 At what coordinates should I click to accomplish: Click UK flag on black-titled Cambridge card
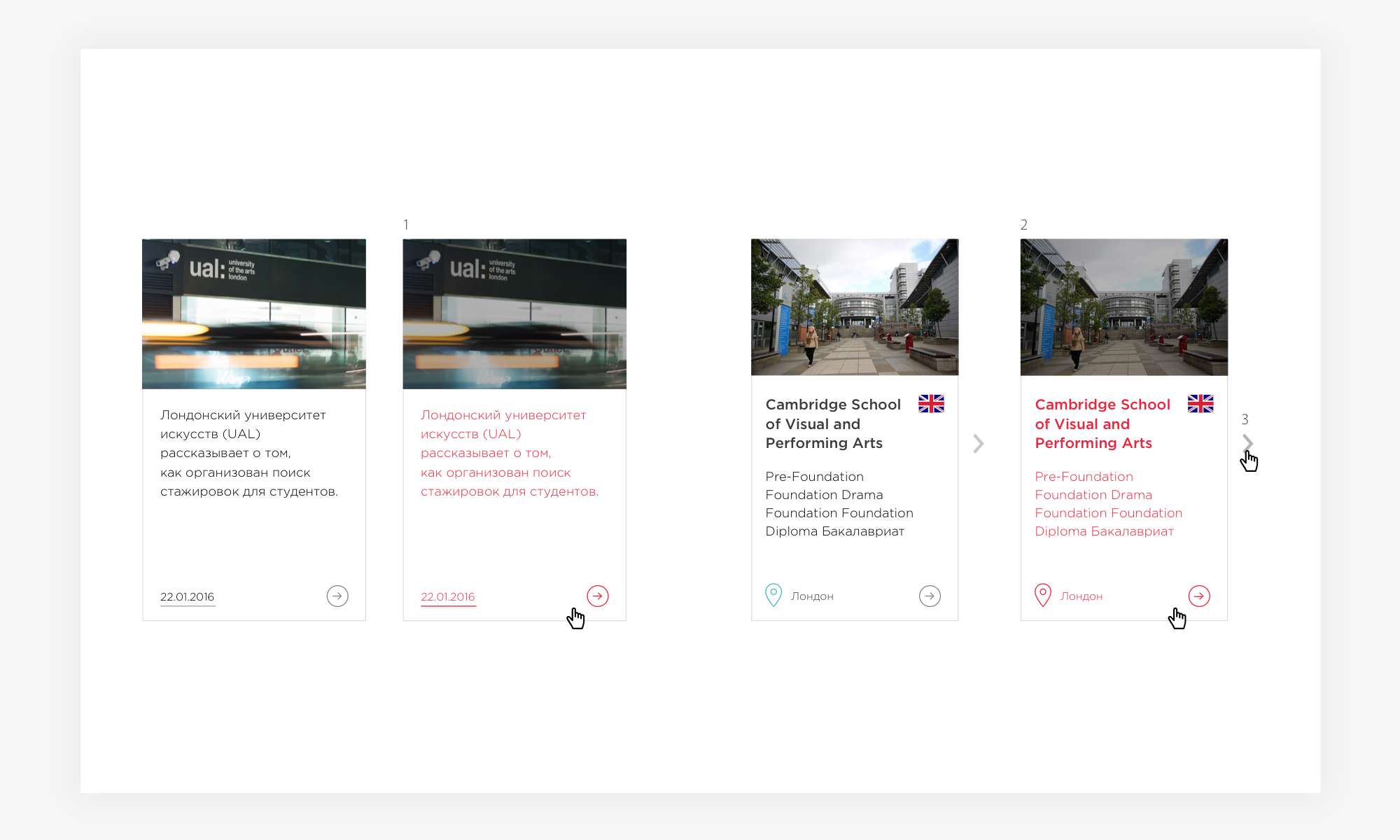(931, 404)
